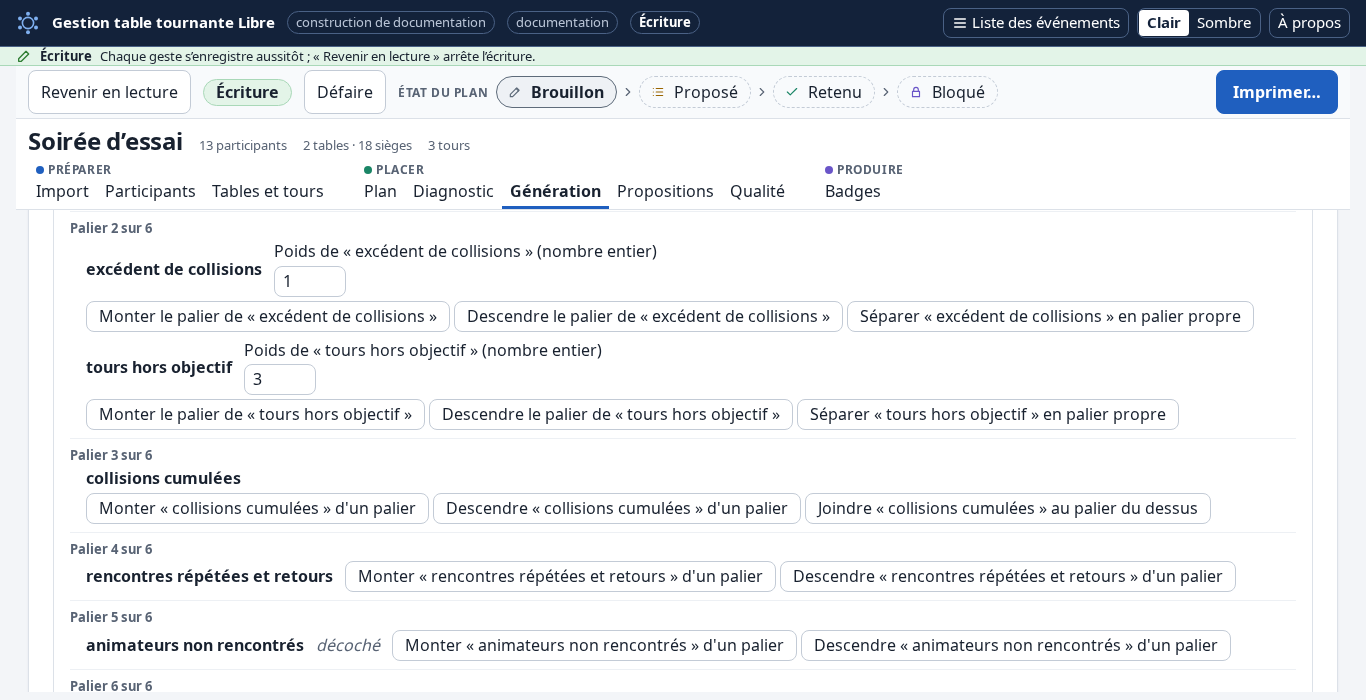
Task: Switch to the Diagnostic tab
Action: pyautogui.click(x=453, y=191)
